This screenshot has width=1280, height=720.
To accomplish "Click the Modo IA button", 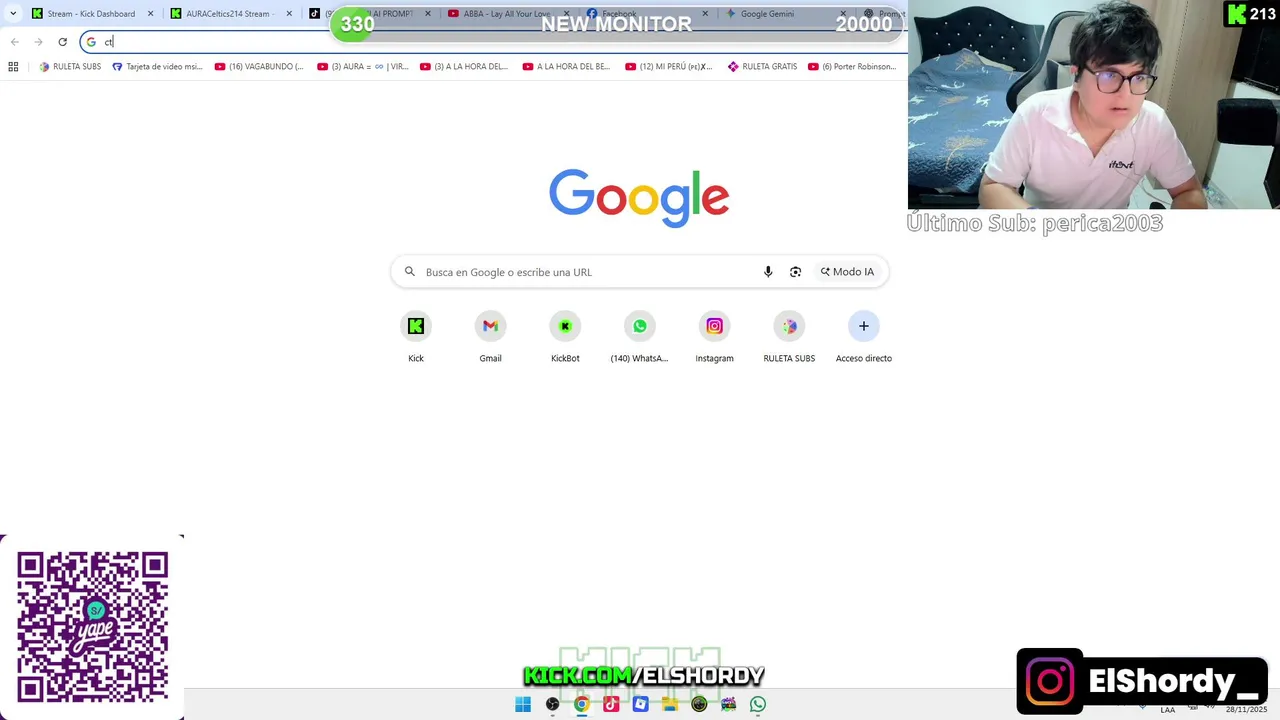I will point(848,272).
